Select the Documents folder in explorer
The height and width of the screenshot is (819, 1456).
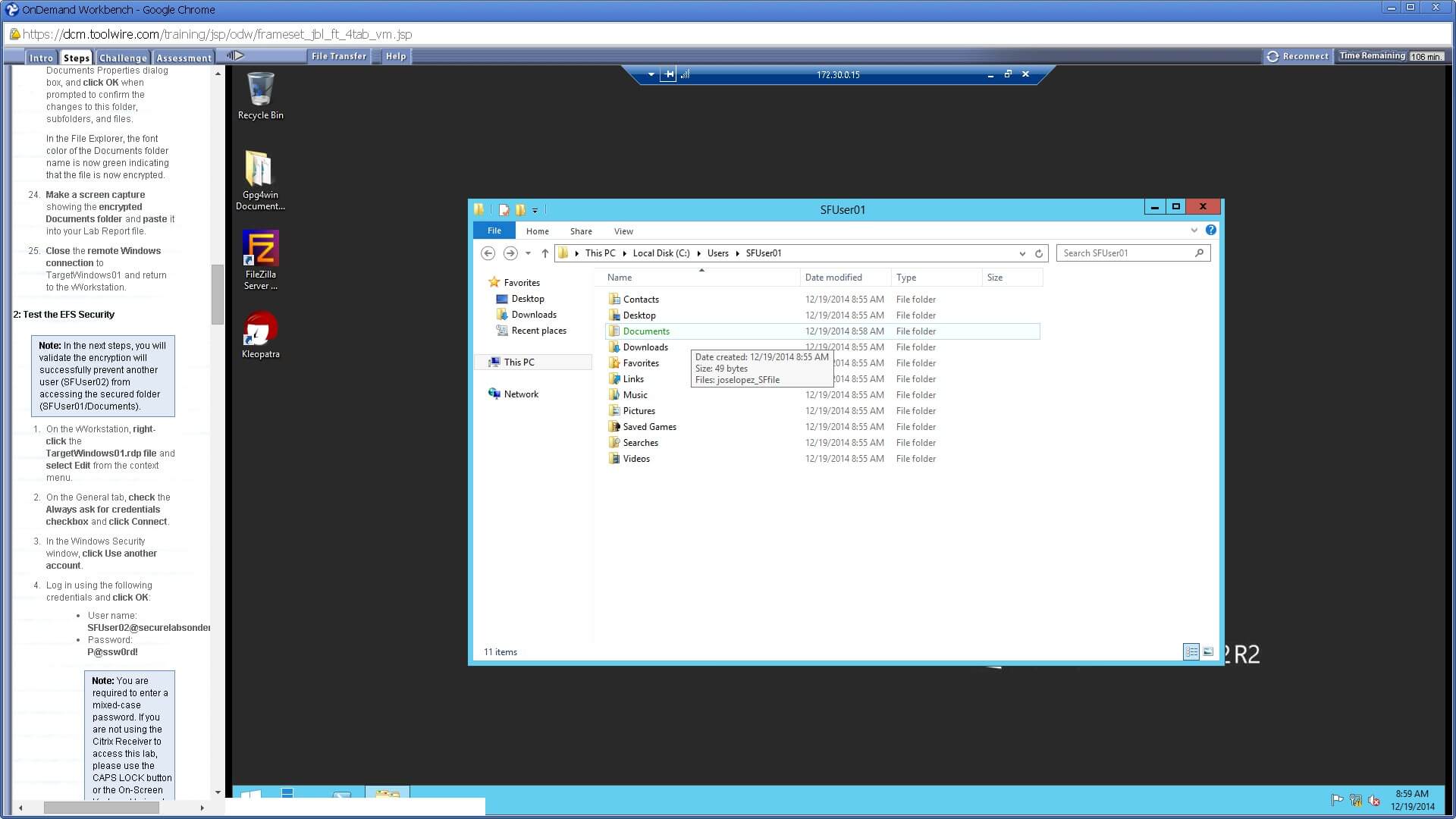coord(645,330)
